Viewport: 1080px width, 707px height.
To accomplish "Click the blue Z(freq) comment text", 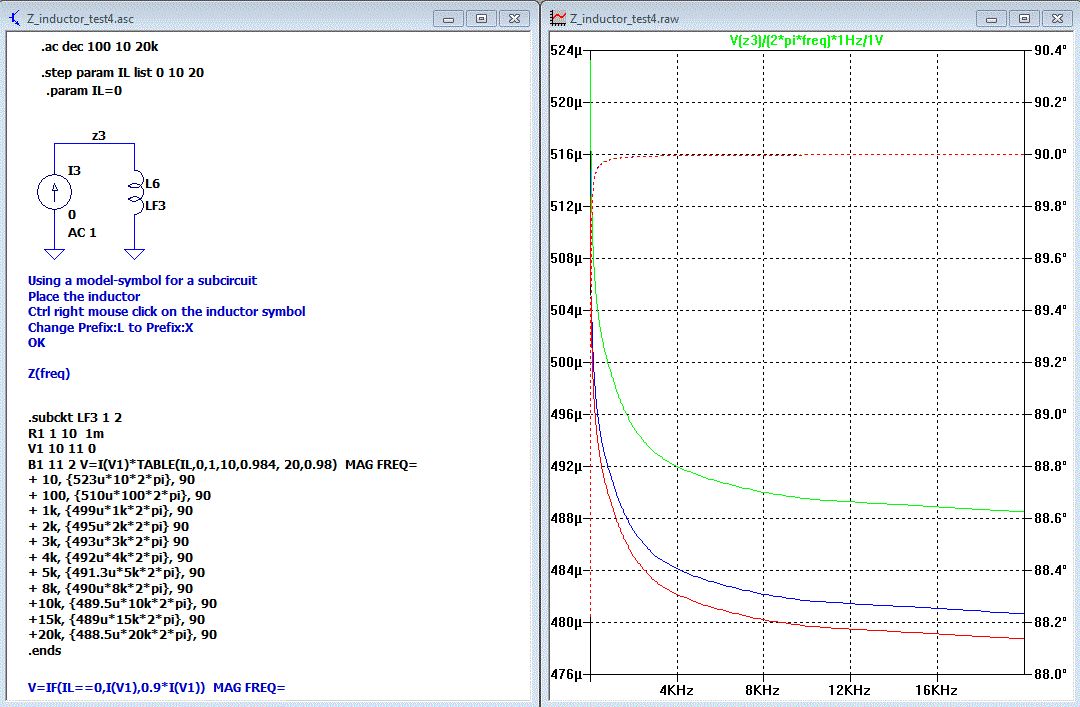I will [x=49, y=373].
